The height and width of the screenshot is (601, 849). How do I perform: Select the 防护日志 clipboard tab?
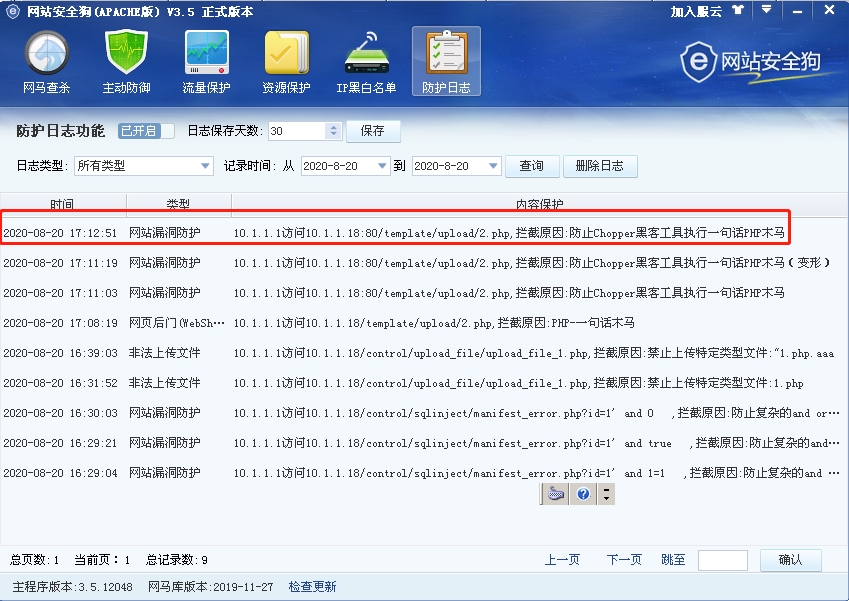point(446,62)
